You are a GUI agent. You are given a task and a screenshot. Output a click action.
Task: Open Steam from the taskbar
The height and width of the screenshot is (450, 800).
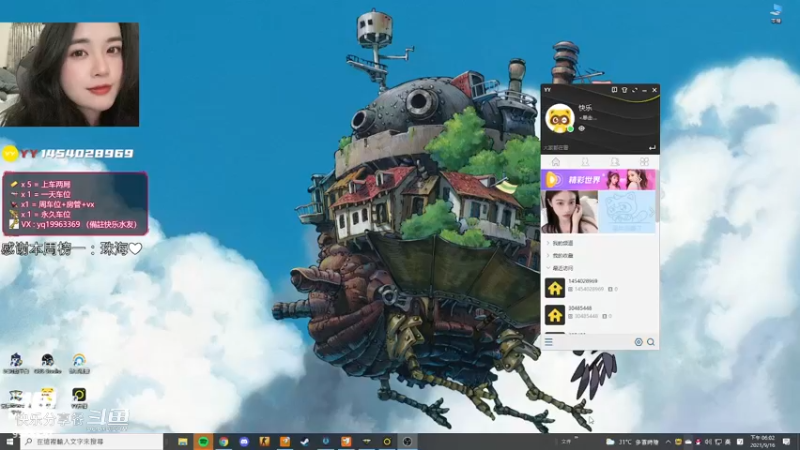(305, 441)
